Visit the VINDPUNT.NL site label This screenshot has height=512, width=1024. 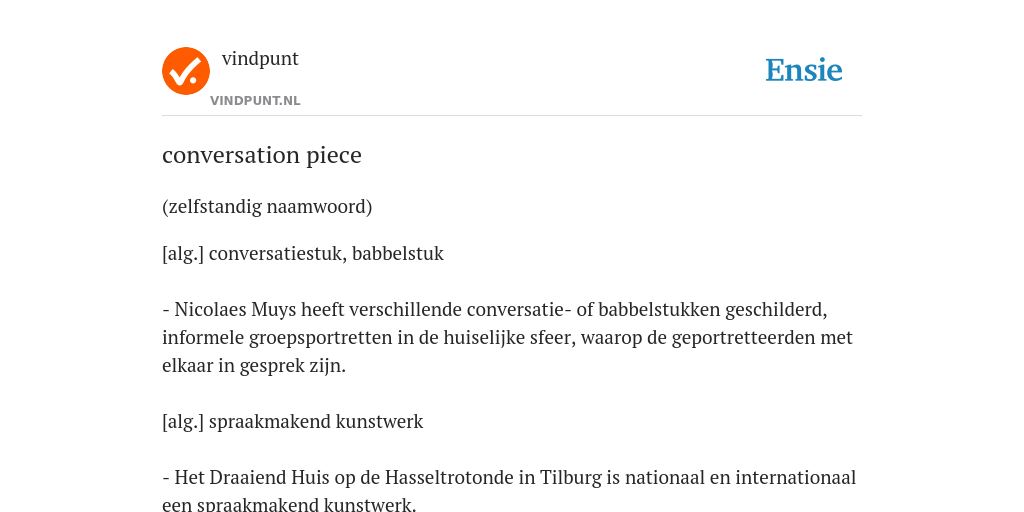255,101
